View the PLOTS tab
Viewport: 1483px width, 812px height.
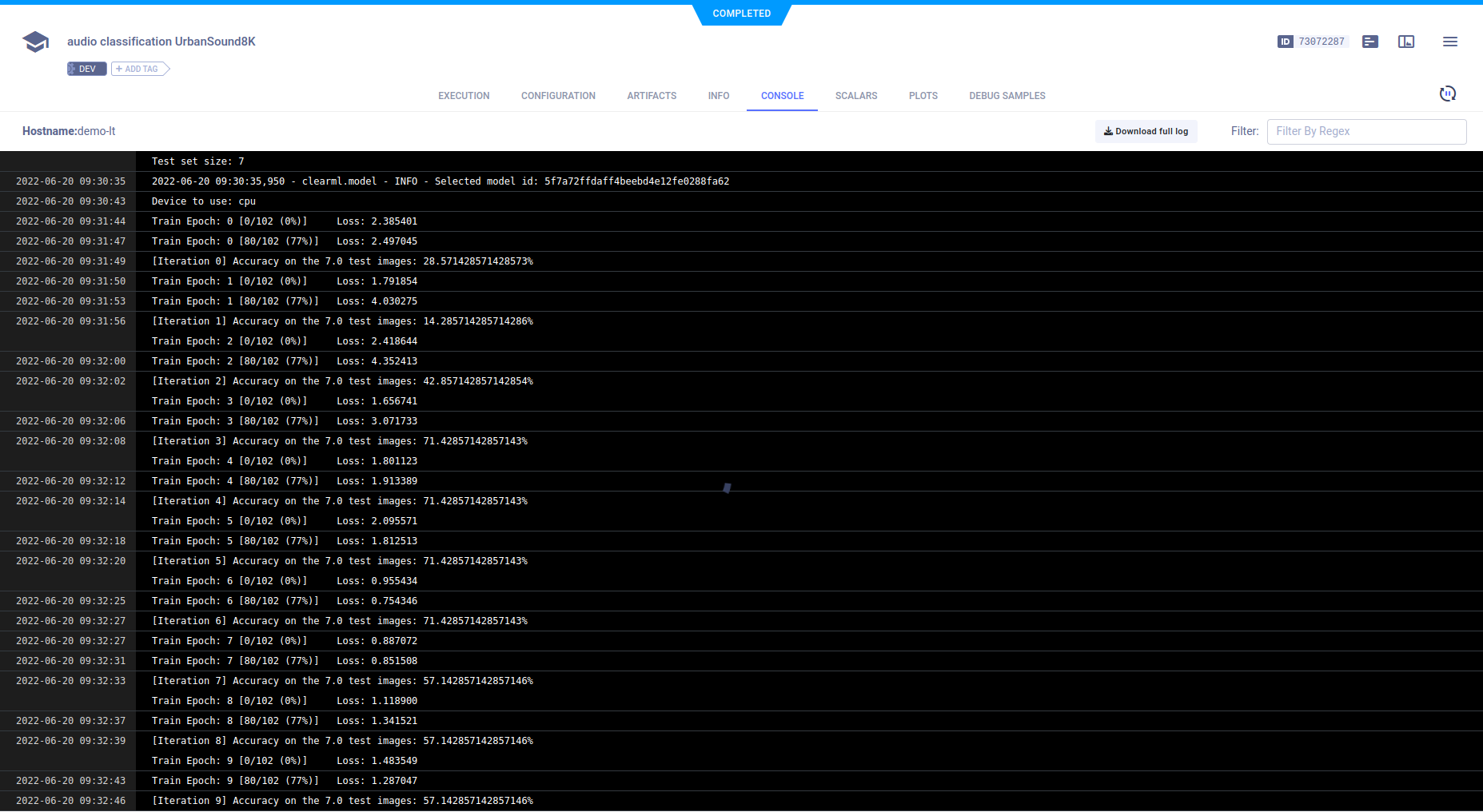923,96
